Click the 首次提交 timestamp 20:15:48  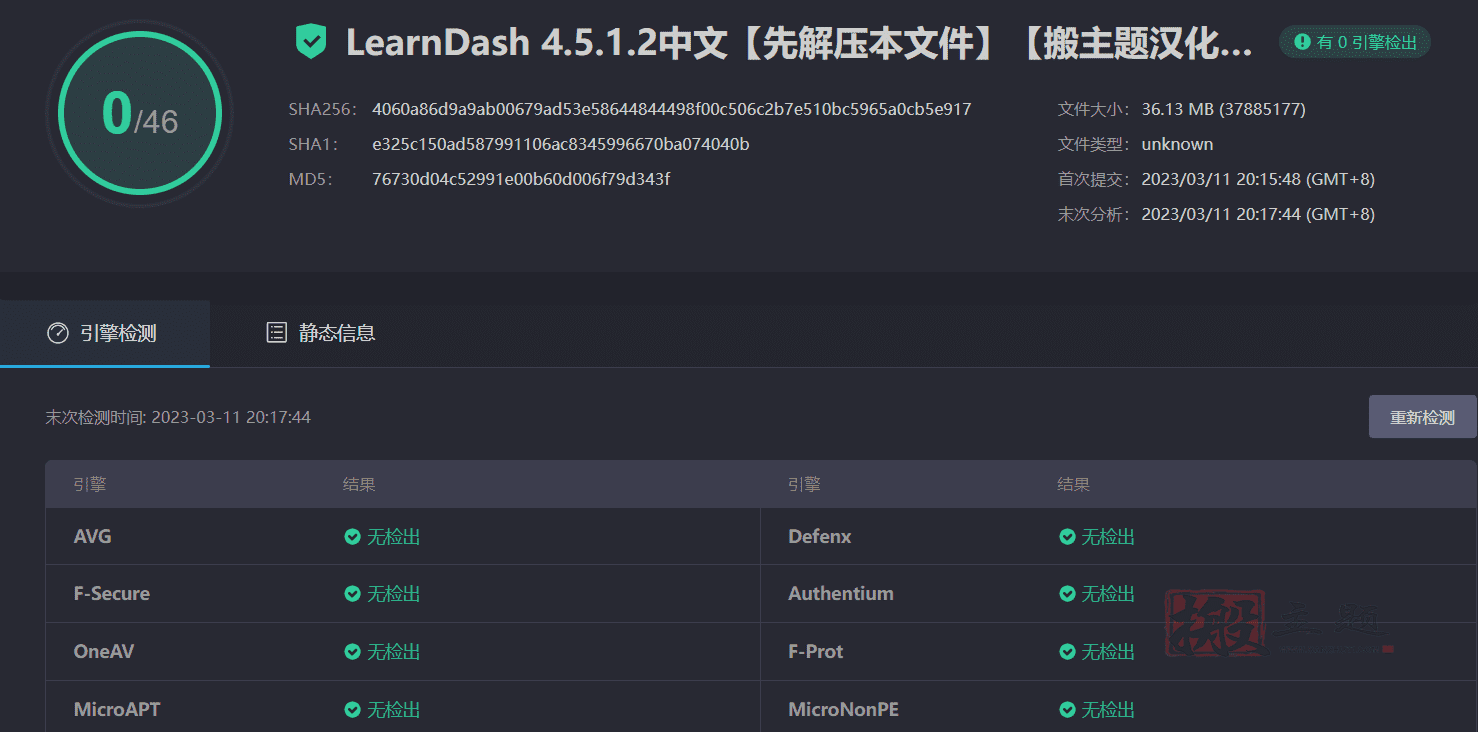(1258, 179)
